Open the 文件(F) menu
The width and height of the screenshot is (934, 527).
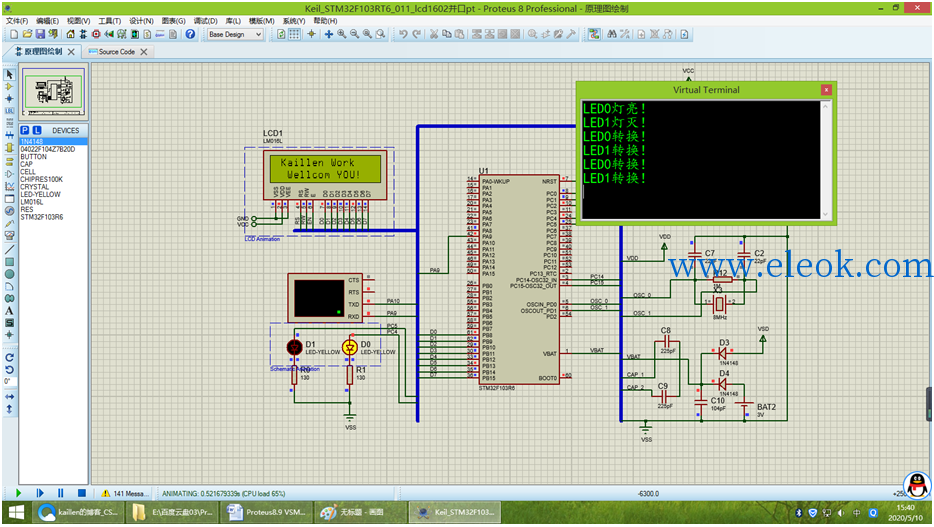click(x=17, y=21)
